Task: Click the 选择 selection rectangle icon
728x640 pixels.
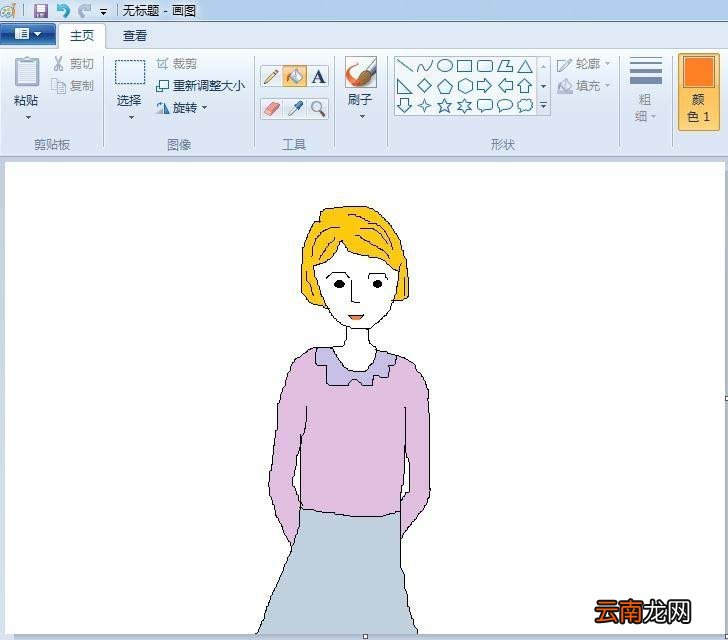Action: (x=130, y=72)
